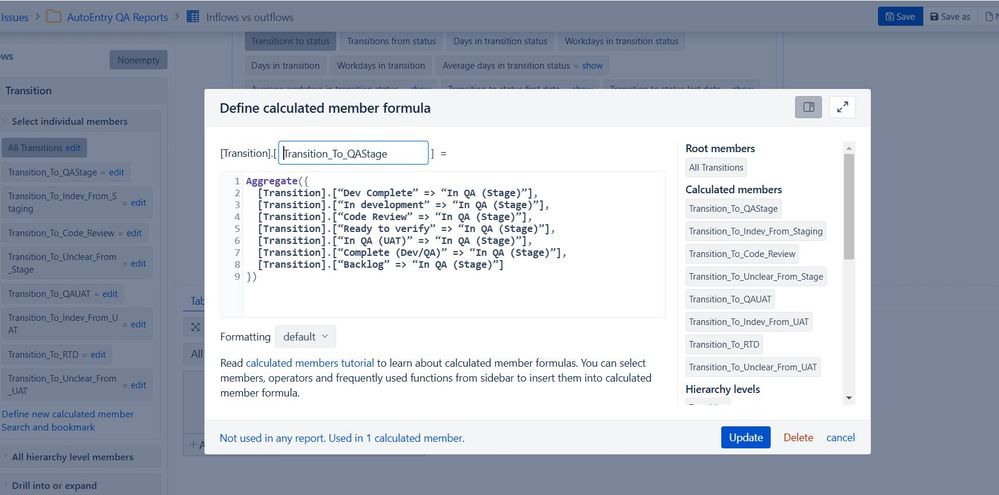Open AutoEntry QA Reports breadcrumb
The height and width of the screenshot is (495, 999).
(117, 17)
